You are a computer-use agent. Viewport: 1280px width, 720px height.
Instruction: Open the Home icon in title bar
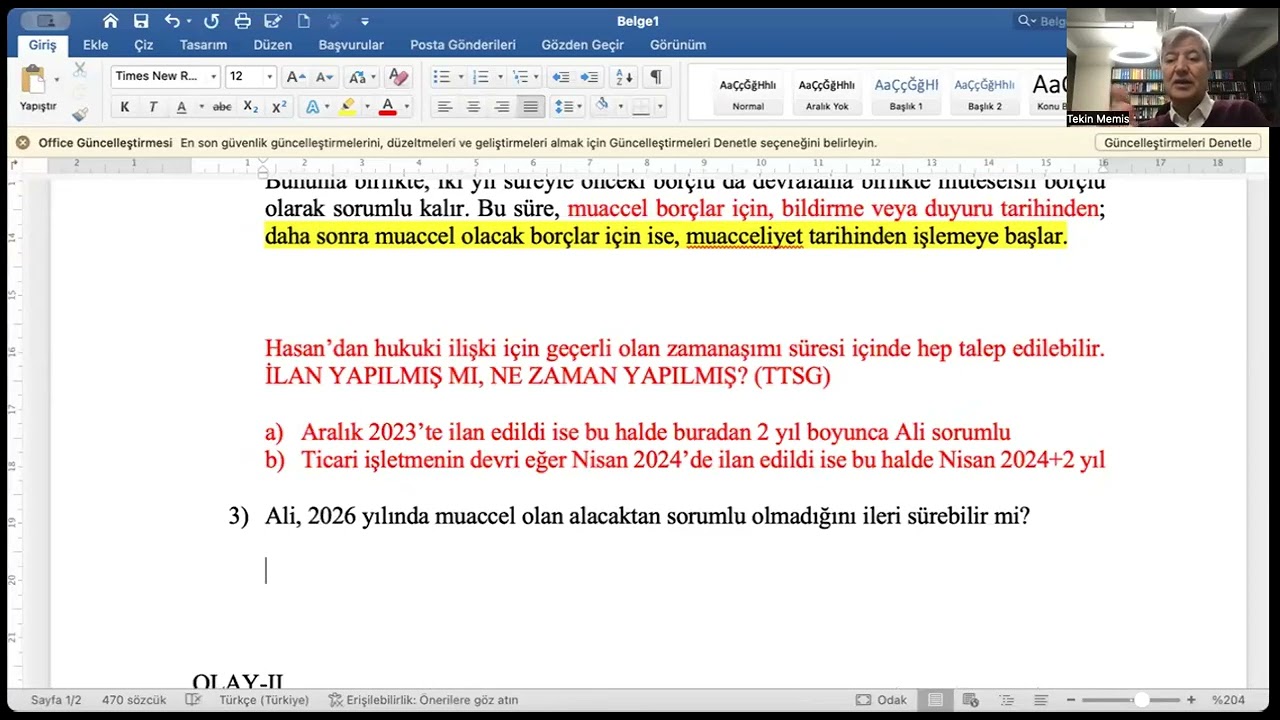click(110, 21)
